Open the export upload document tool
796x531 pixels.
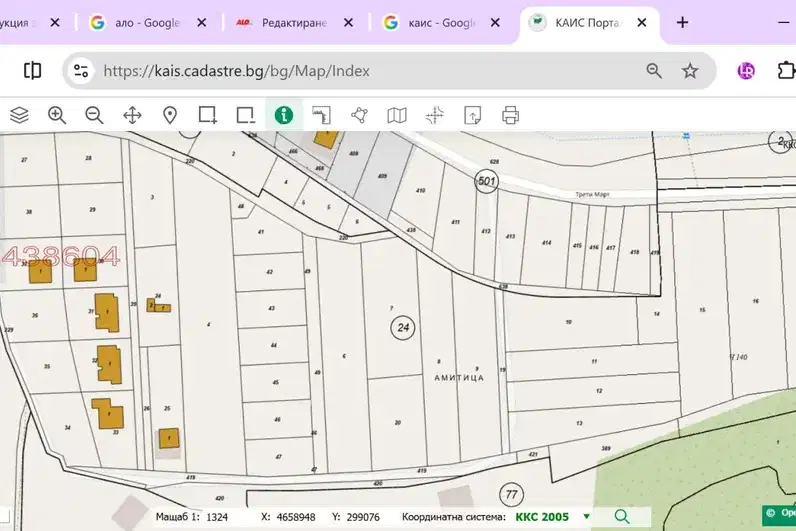tap(473, 115)
